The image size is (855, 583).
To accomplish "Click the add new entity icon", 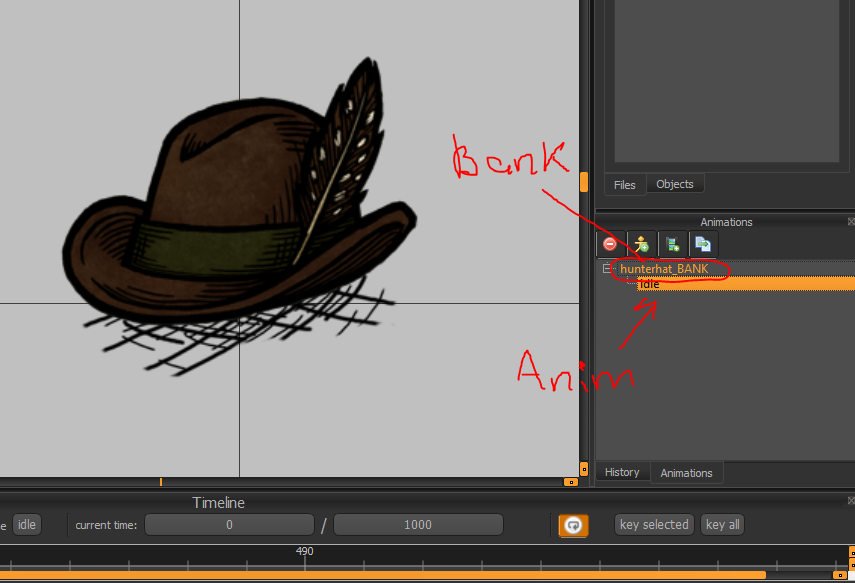I will 641,244.
